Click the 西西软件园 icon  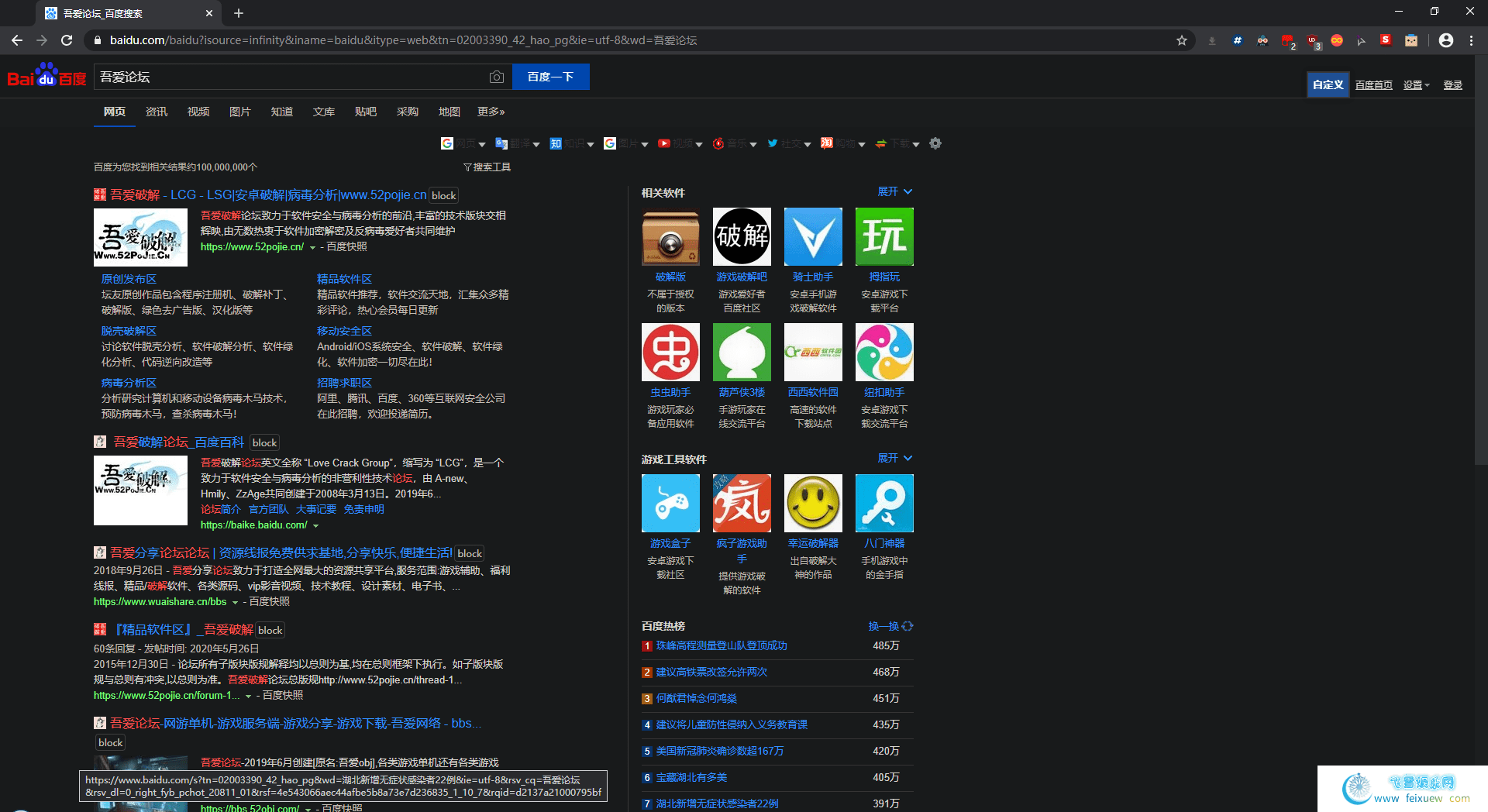pos(813,352)
